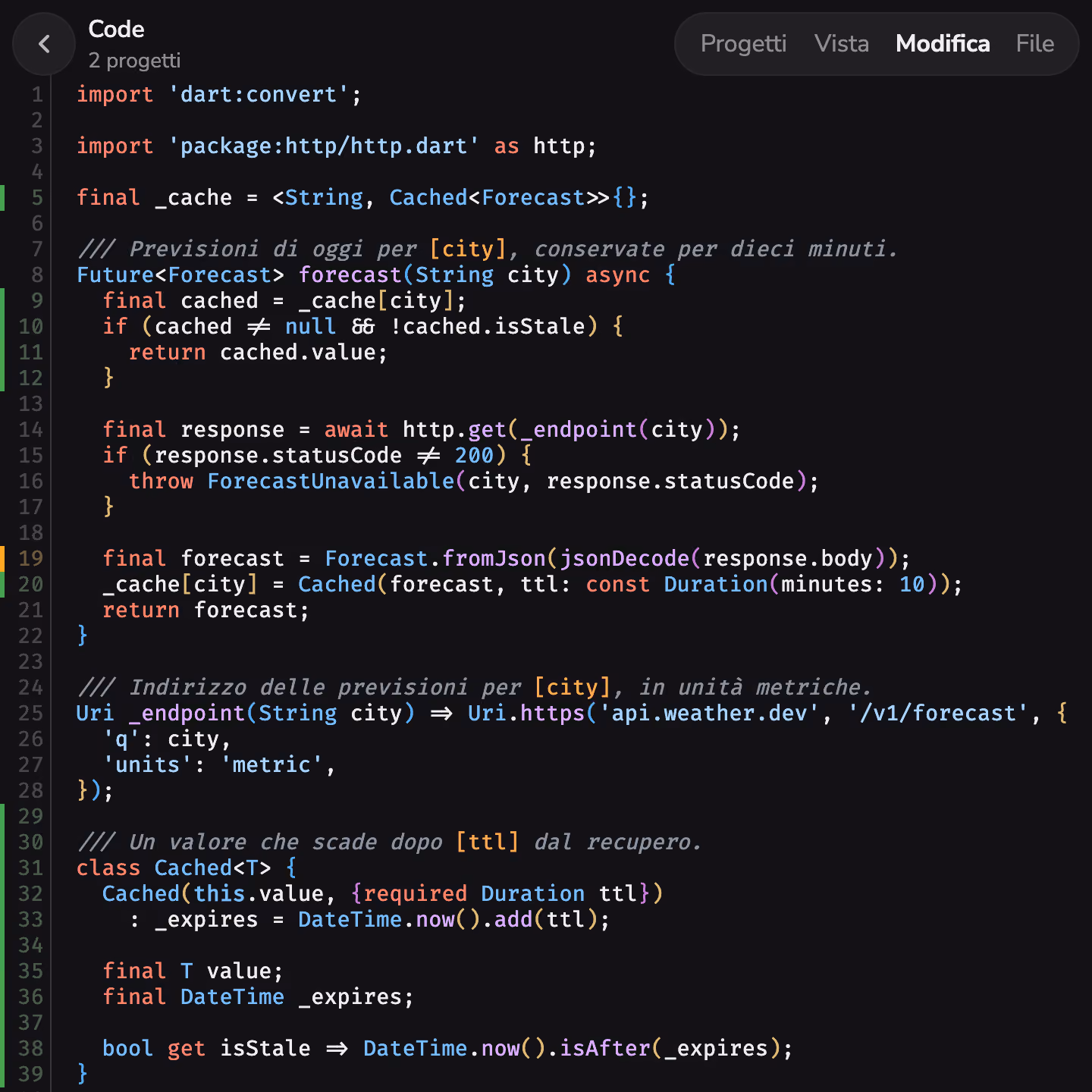Click the "ForecastUnavailable" class name
1092x1092 pixels.
point(331,482)
